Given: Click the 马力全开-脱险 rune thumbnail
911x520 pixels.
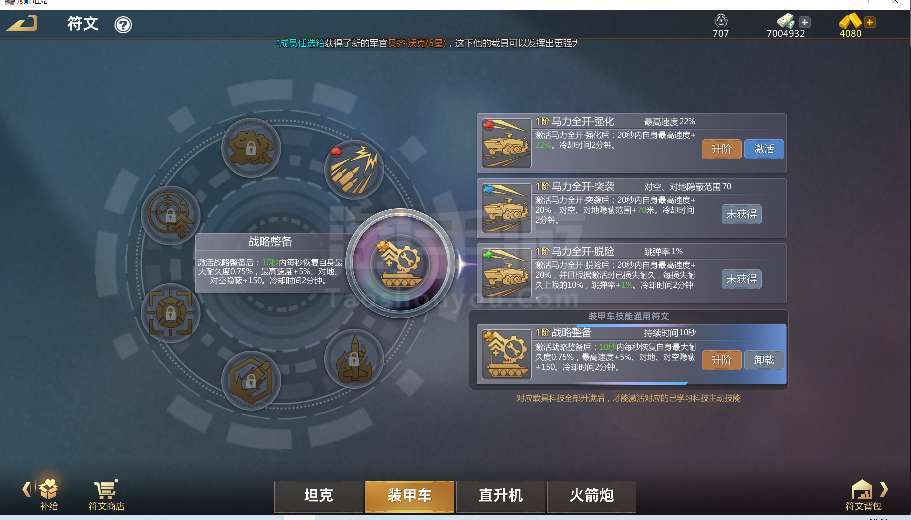Looking at the screenshot, I should (507, 273).
